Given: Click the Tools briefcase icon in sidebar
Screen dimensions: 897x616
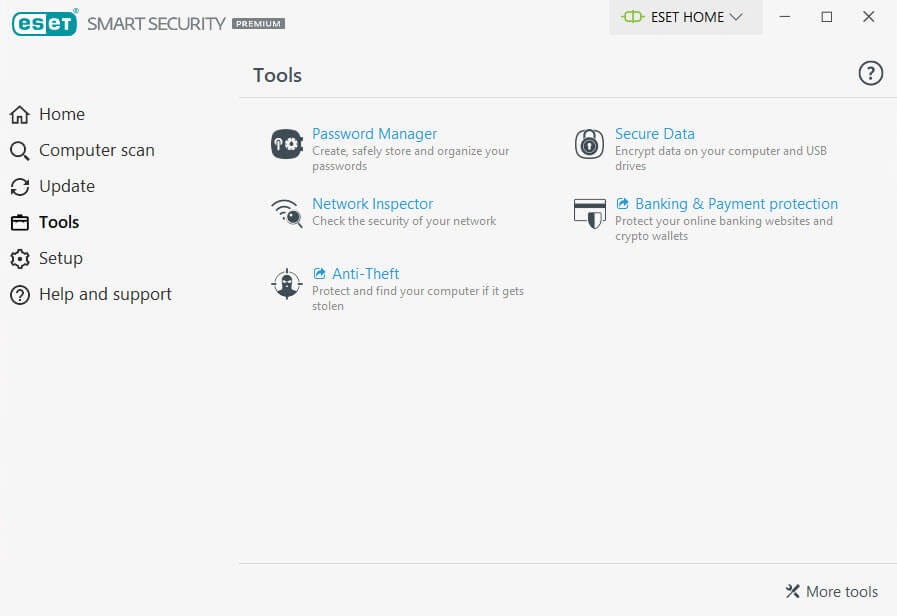Looking at the screenshot, I should (x=19, y=222).
